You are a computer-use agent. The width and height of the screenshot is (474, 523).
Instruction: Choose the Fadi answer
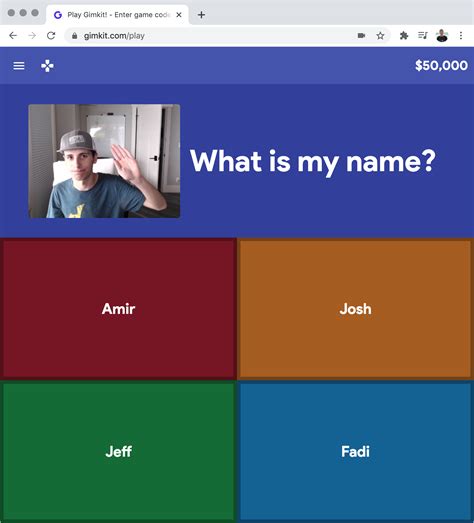pyautogui.click(x=355, y=451)
